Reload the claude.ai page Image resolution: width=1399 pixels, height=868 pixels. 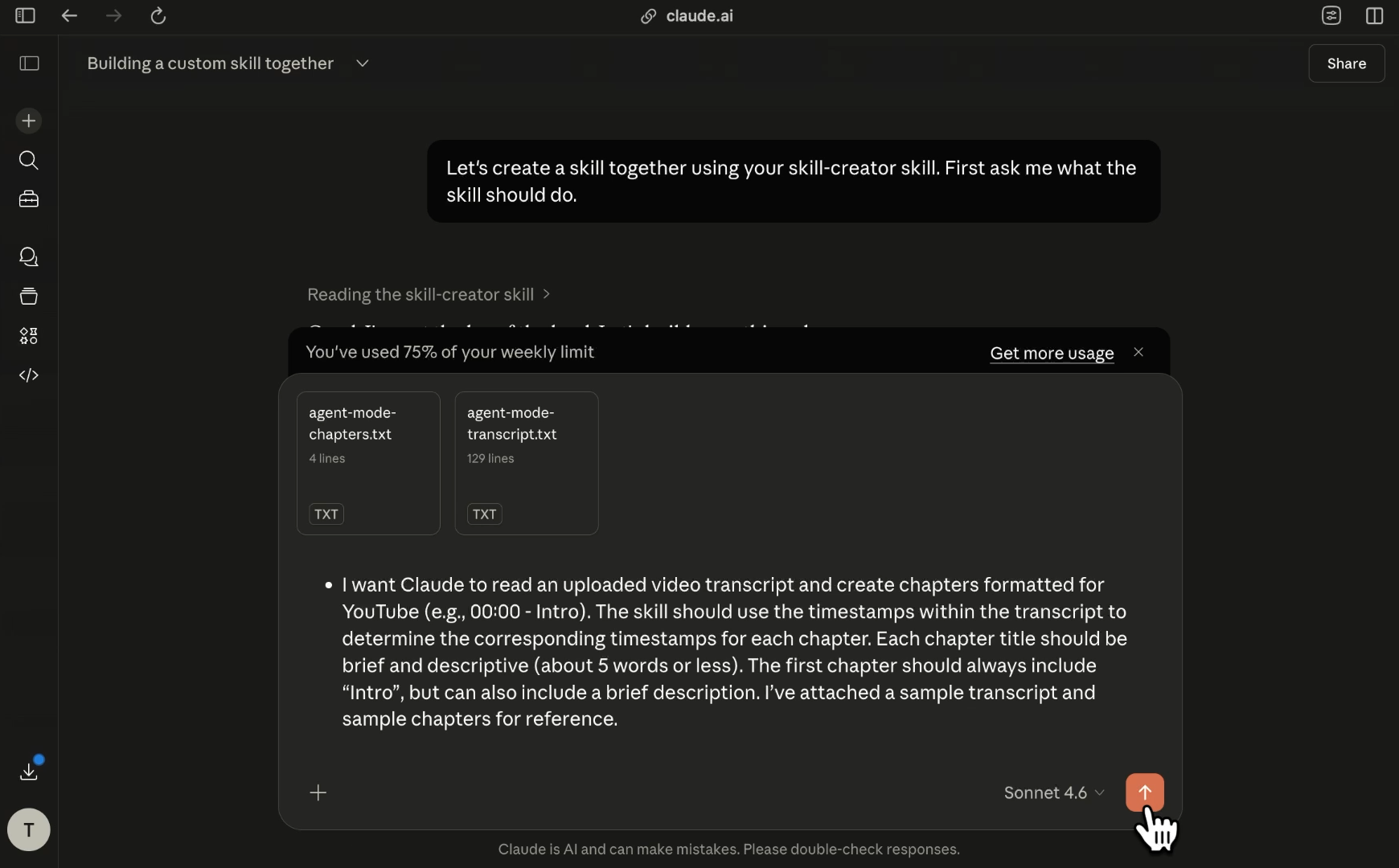[x=158, y=15]
